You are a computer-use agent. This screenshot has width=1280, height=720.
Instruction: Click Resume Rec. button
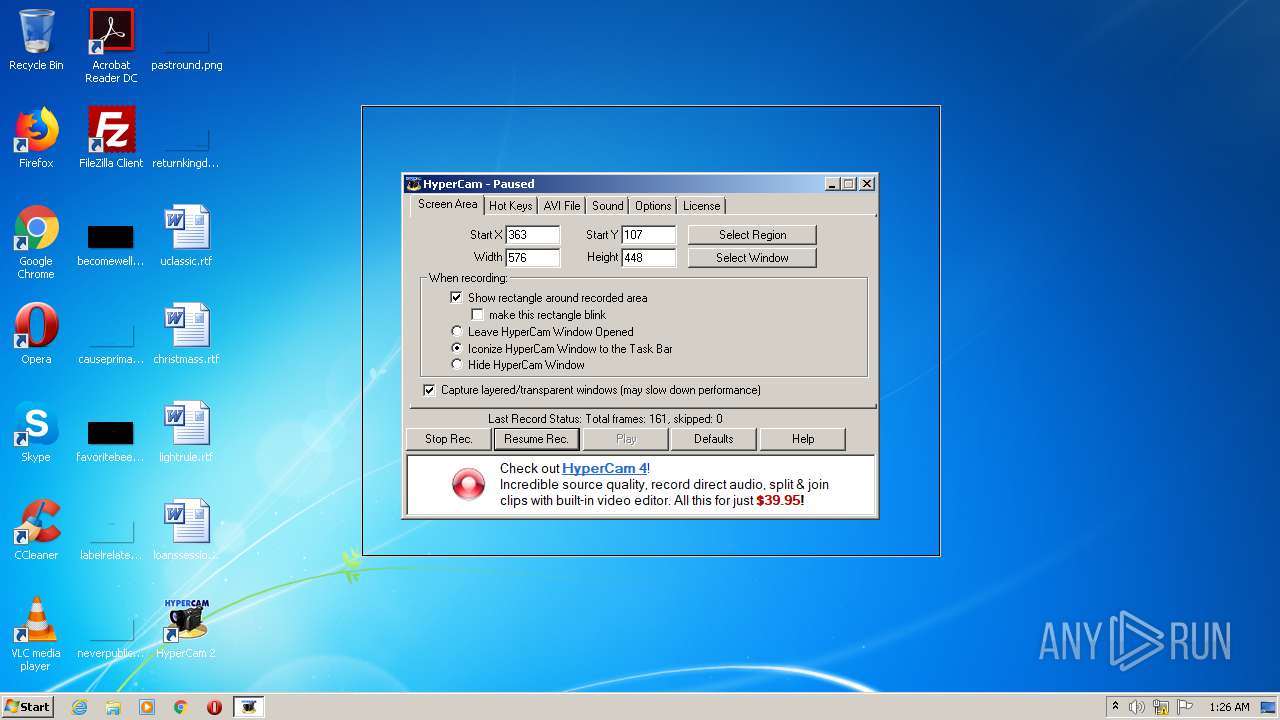[x=536, y=439]
